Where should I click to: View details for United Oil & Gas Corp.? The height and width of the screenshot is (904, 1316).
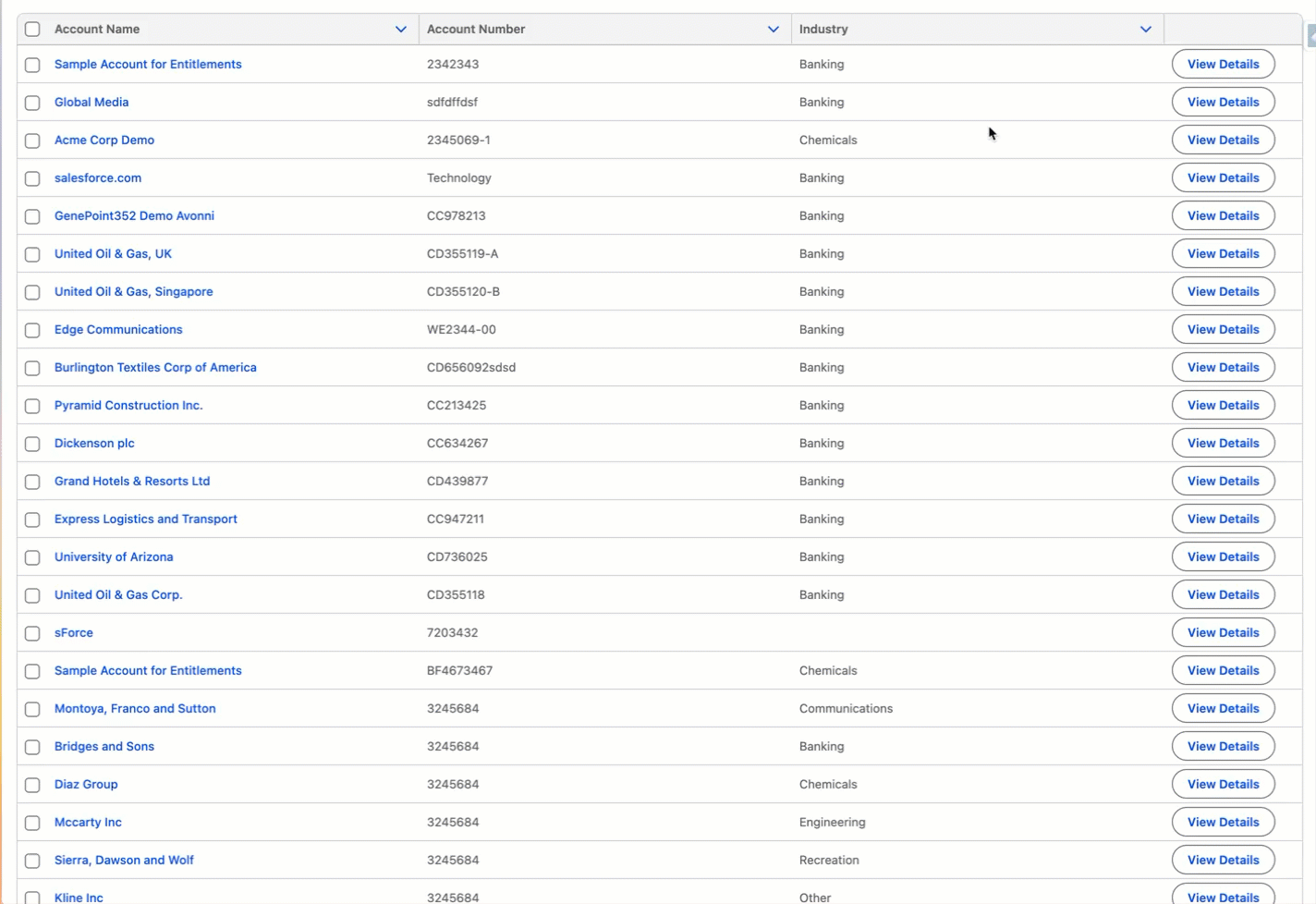tap(1224, 595)
